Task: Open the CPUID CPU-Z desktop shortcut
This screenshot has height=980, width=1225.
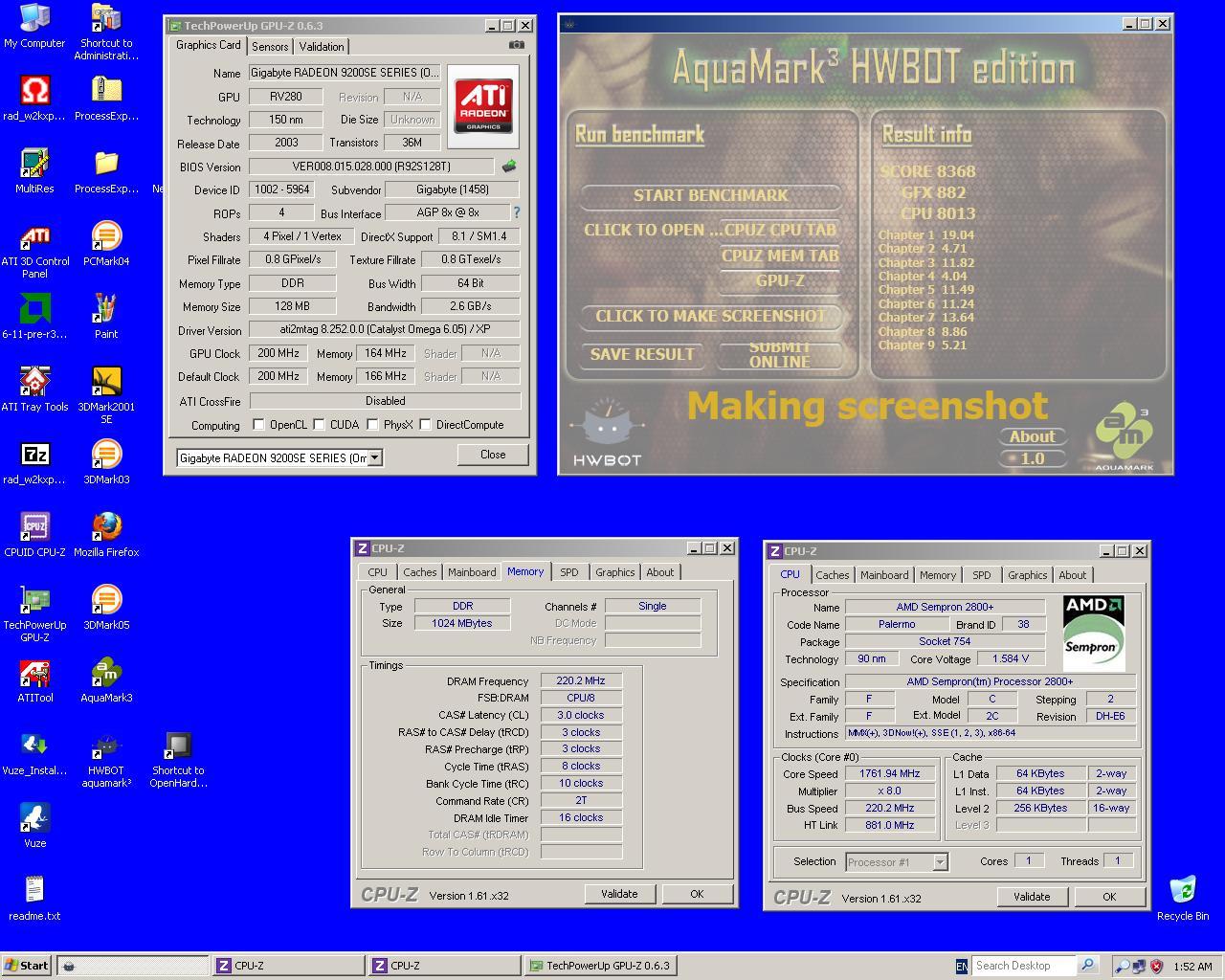Action: coord(34,535)
